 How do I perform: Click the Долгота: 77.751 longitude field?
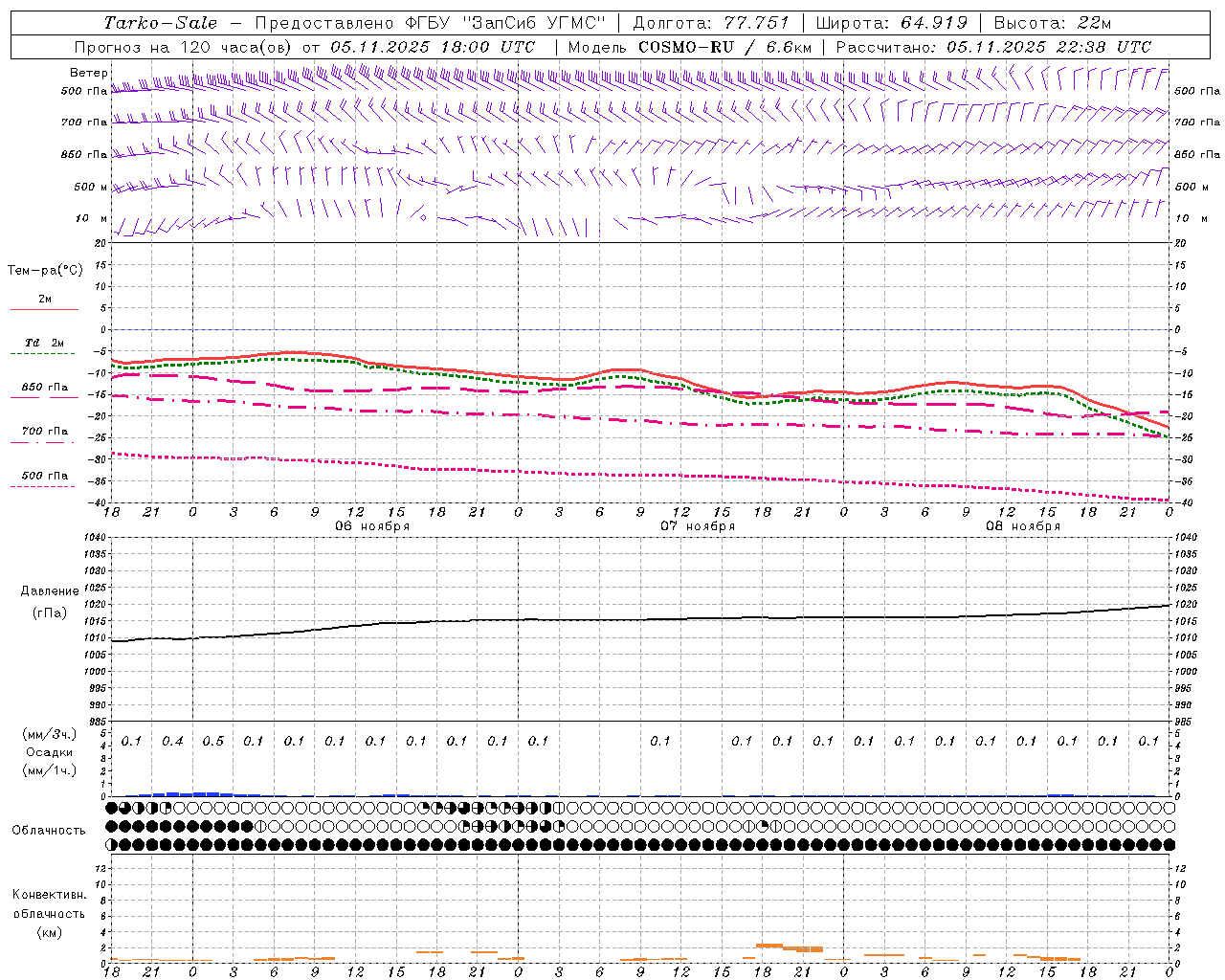[711, 23]
